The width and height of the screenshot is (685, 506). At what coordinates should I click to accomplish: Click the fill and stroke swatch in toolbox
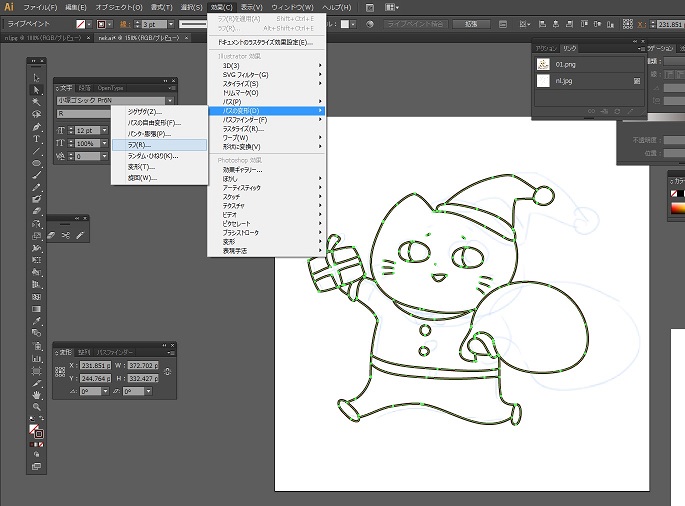(x=36, y=431)
